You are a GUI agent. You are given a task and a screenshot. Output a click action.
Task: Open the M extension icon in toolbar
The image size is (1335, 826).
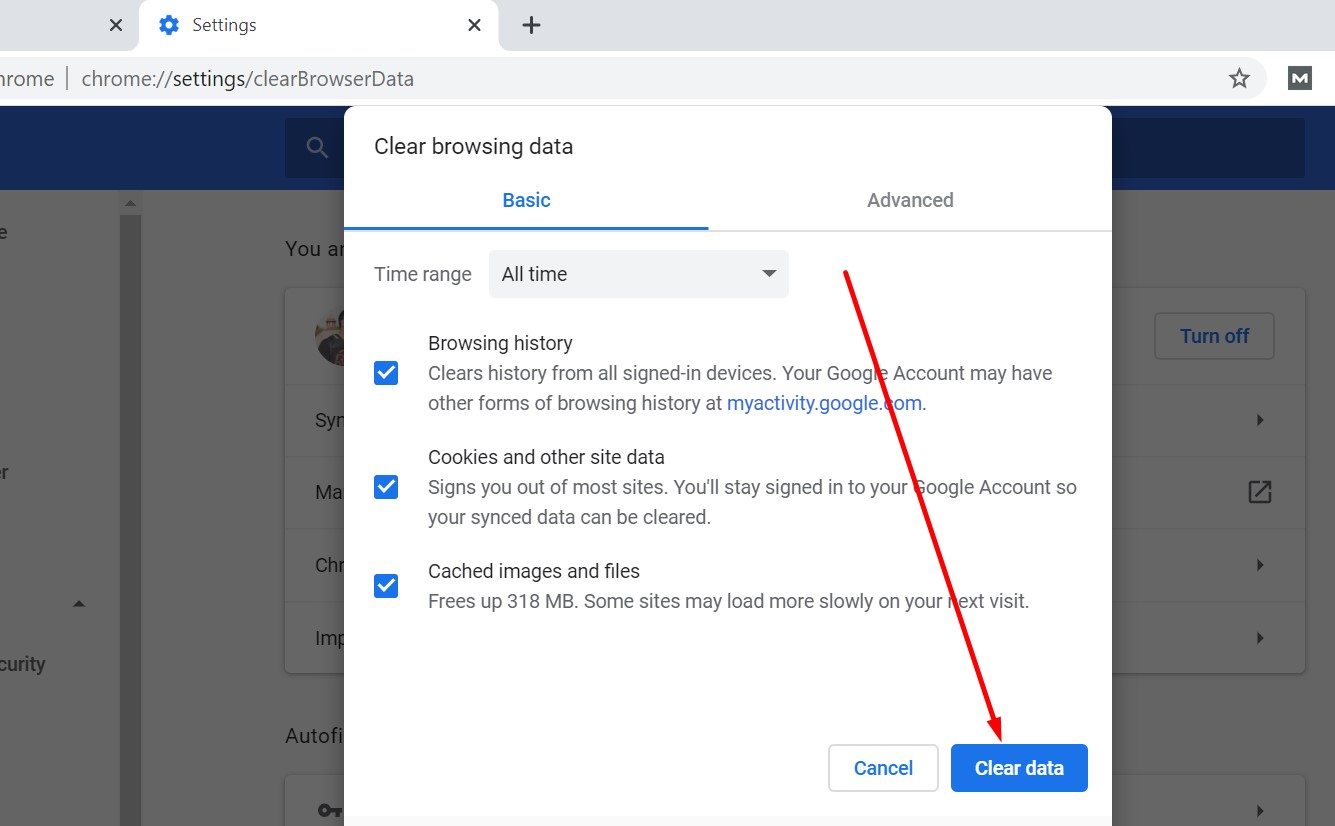pyautogui.click(x=1299, y=78)
